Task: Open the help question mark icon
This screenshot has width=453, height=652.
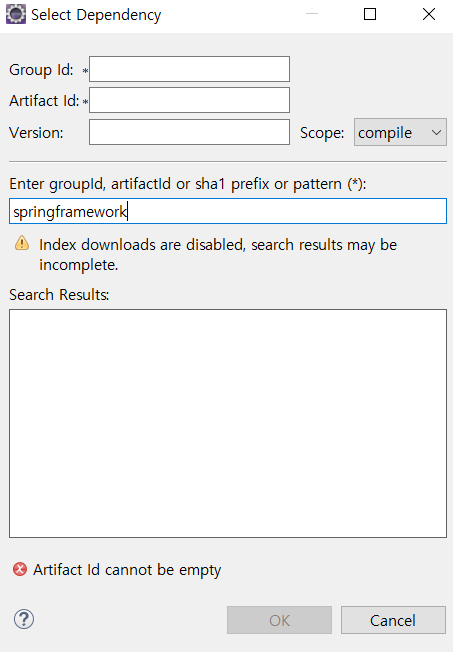Action: coord(24,619)
